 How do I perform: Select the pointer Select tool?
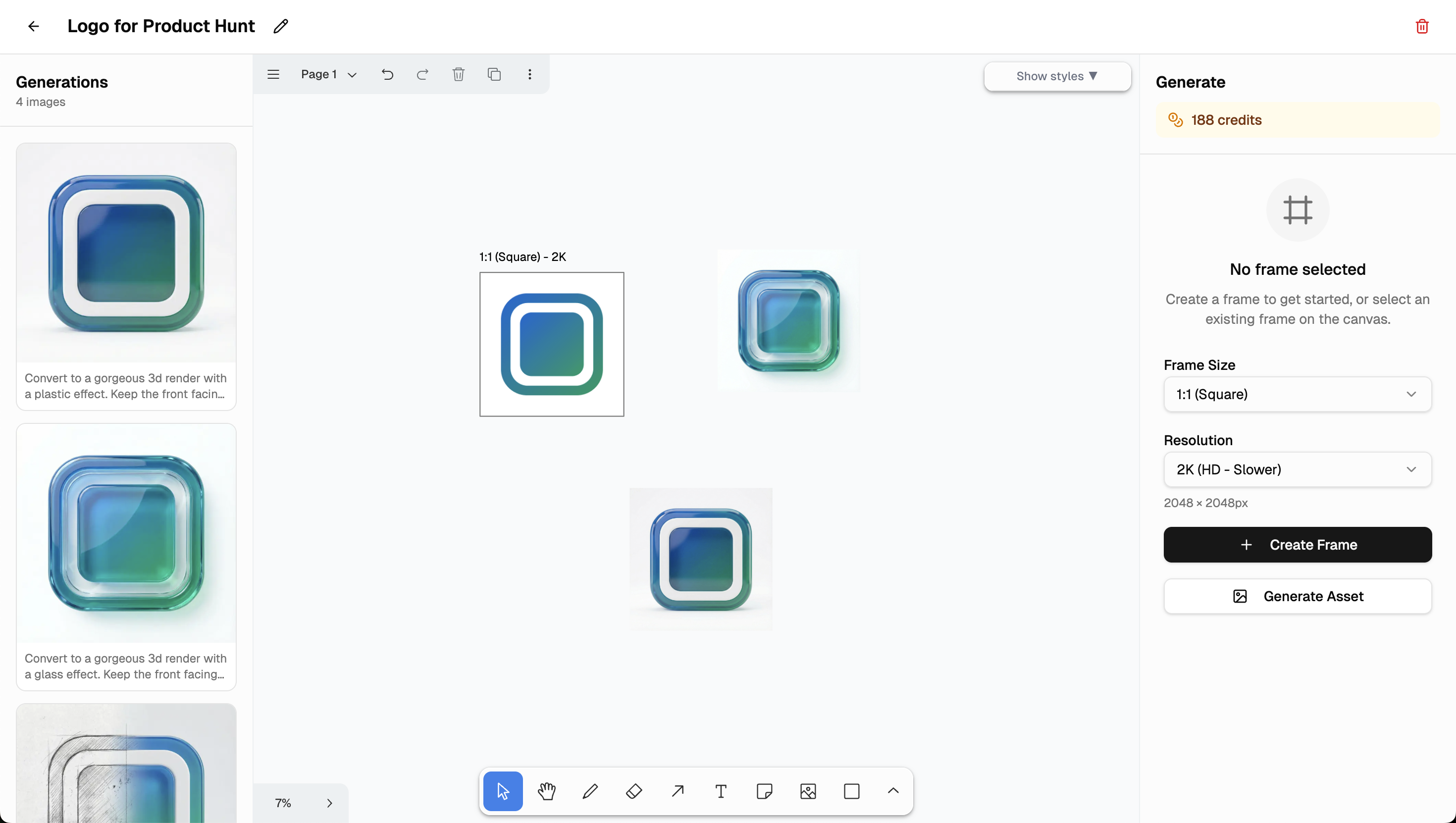click(503, 791)
